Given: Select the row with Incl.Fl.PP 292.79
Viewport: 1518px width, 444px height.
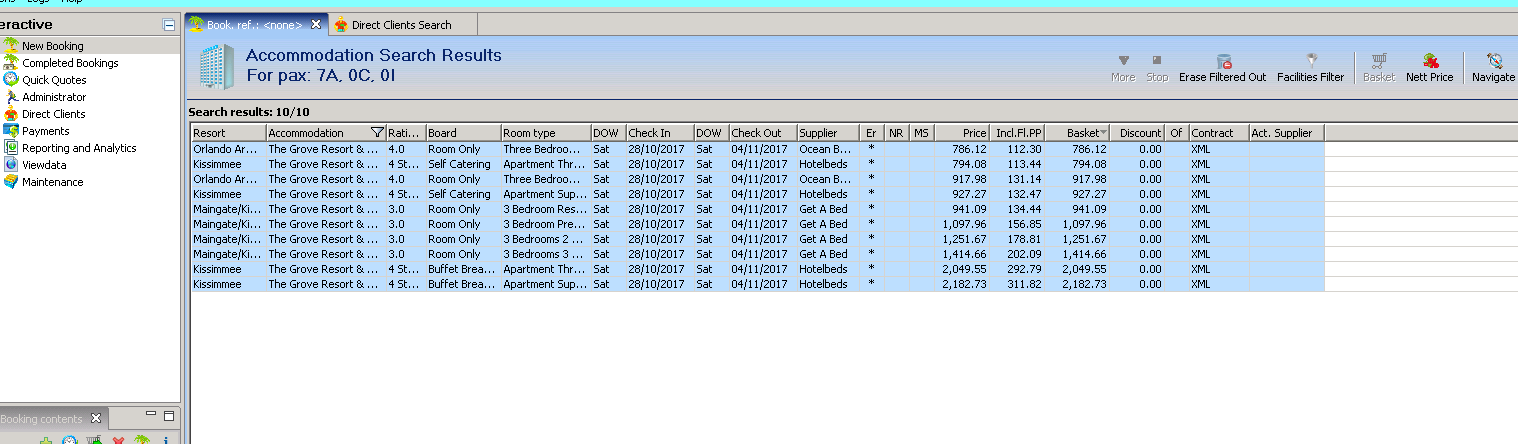Looking at the screenshot, I should [x=757, y=269].
